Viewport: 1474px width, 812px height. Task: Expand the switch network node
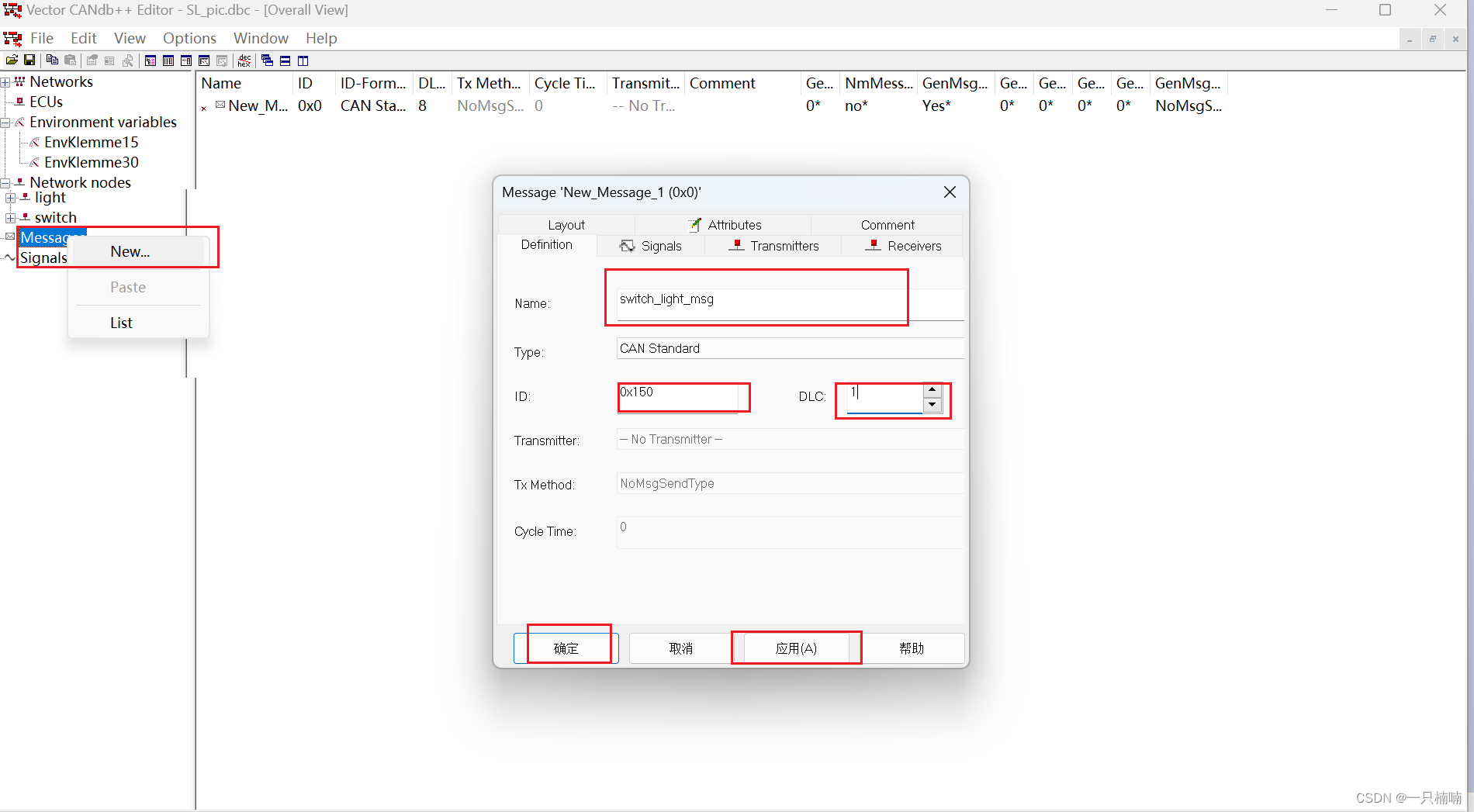click(11, 218)
